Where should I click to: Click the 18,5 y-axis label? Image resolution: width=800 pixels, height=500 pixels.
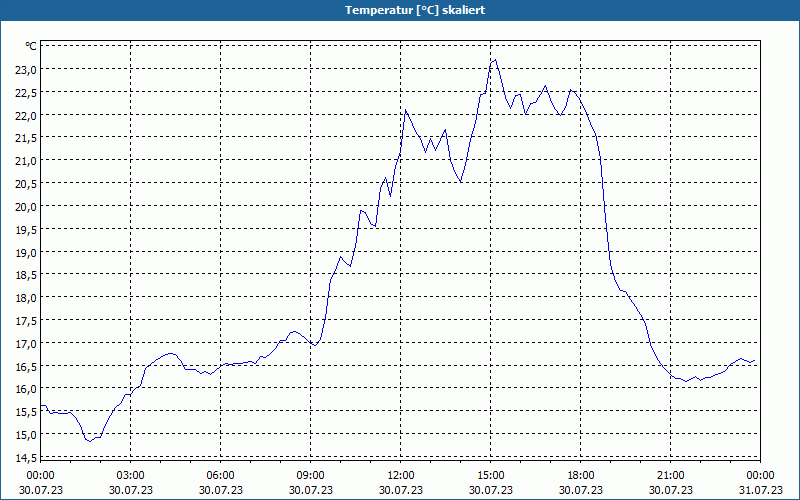[26, 275]
